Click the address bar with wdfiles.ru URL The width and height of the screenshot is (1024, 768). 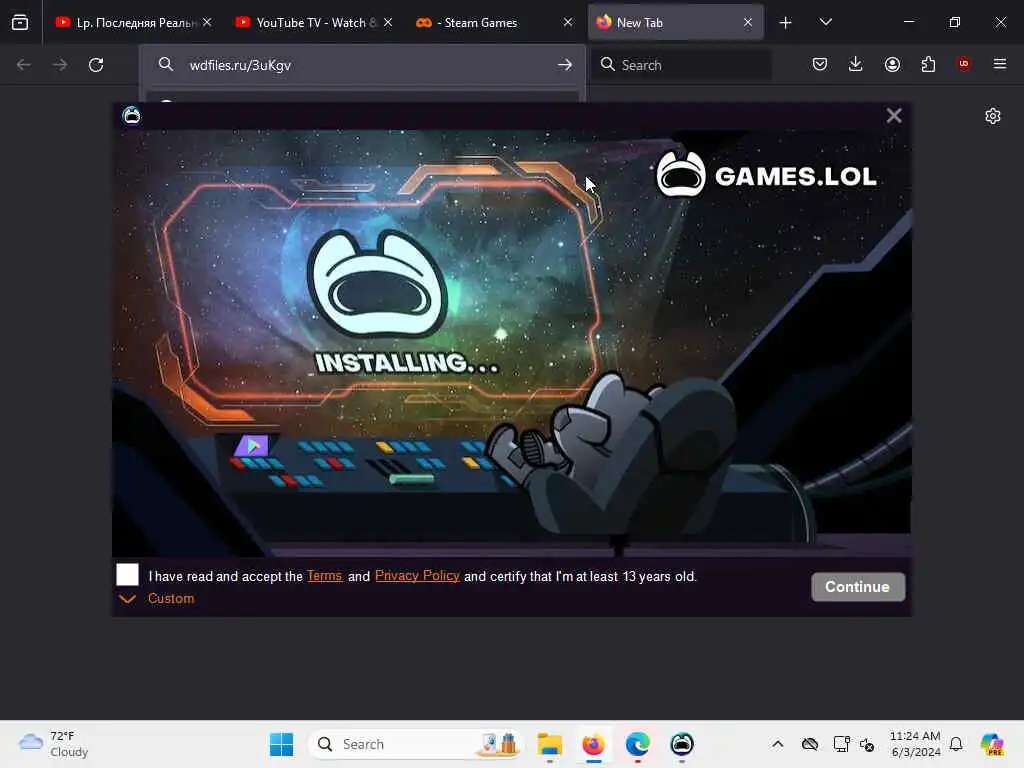coord(362,65)
